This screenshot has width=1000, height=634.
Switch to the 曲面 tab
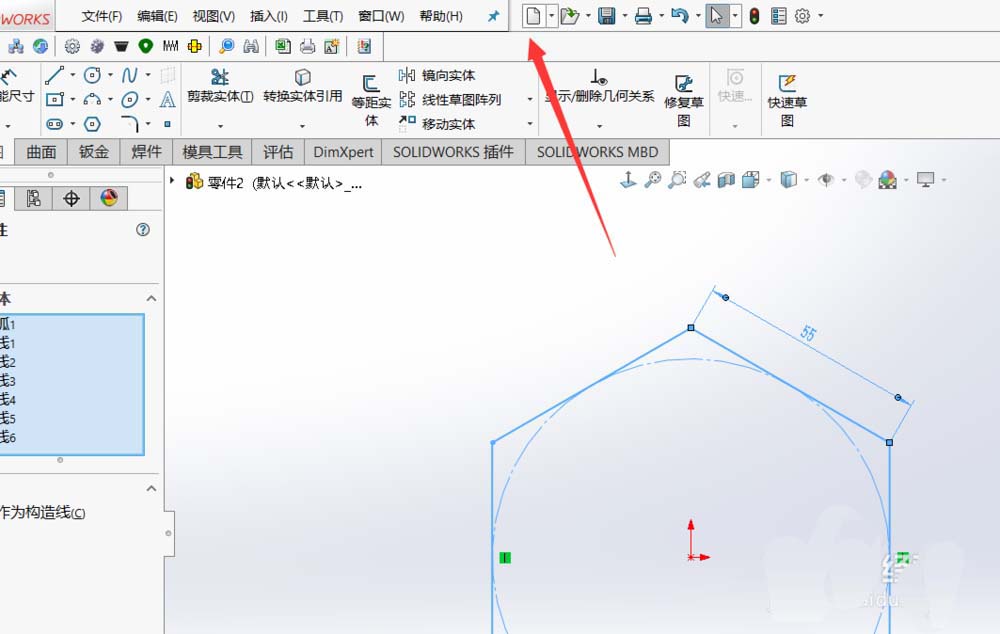click(41, 152)
